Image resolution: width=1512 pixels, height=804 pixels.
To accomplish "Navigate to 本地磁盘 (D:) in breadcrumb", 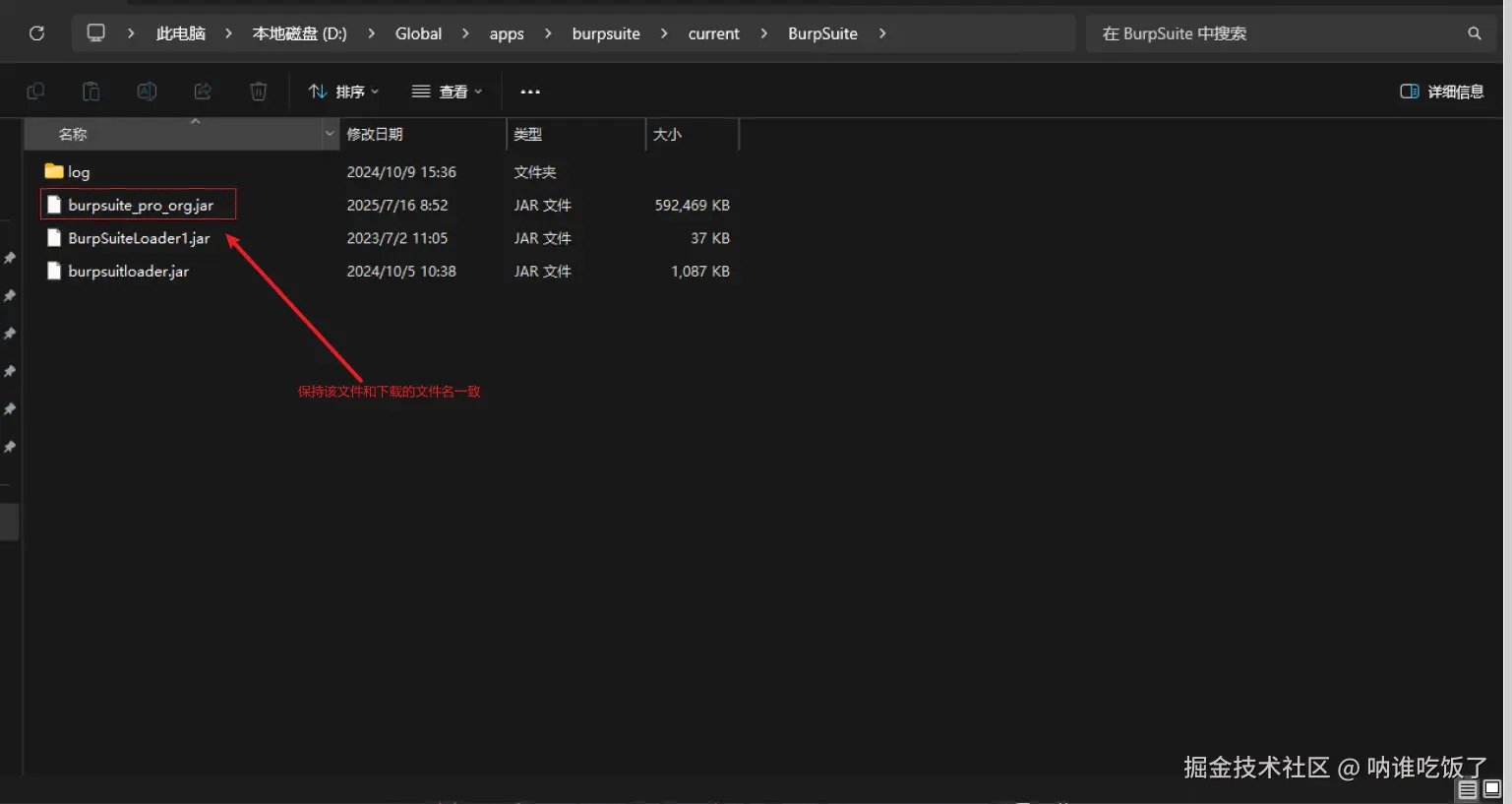I will tap(299, 33).
